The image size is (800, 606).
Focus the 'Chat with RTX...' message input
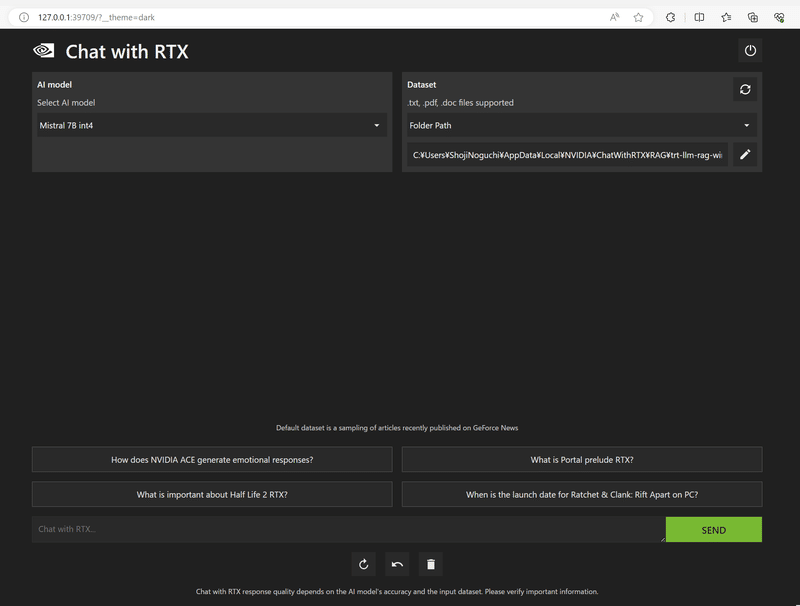click(x=348, y=529)
